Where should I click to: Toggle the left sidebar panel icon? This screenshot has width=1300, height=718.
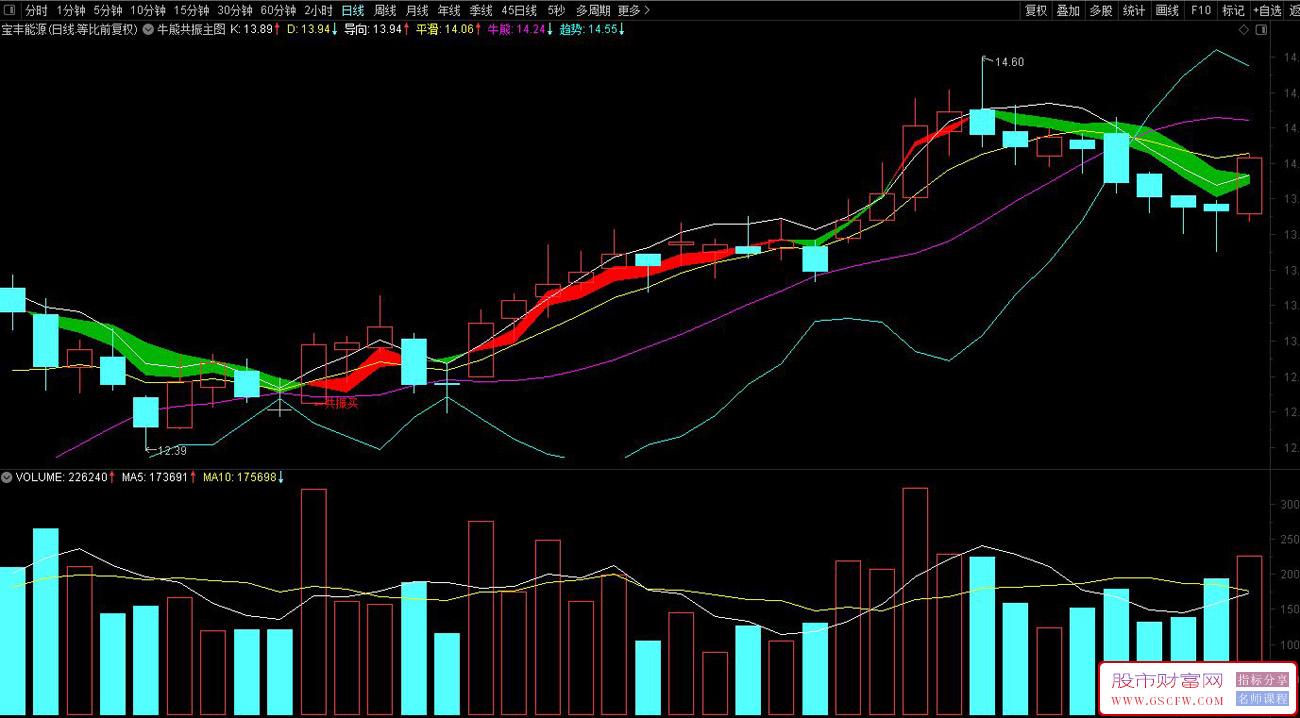(10, 10)
